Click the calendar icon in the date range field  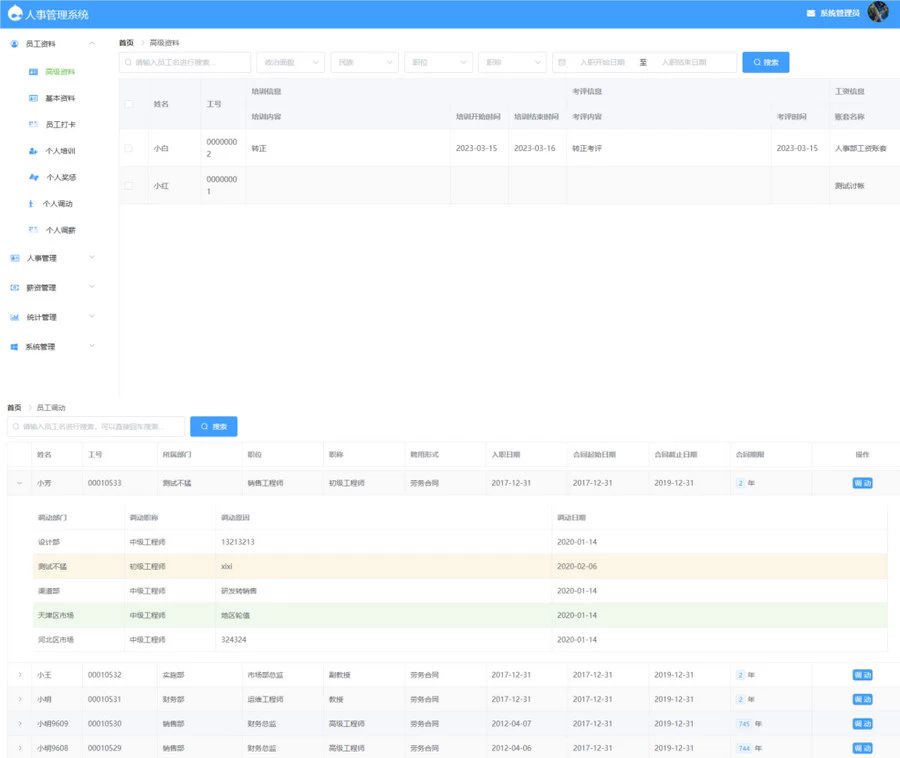point(562,62)
